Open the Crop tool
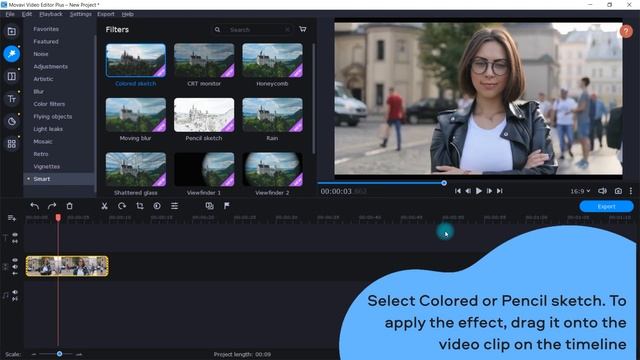 140,206
